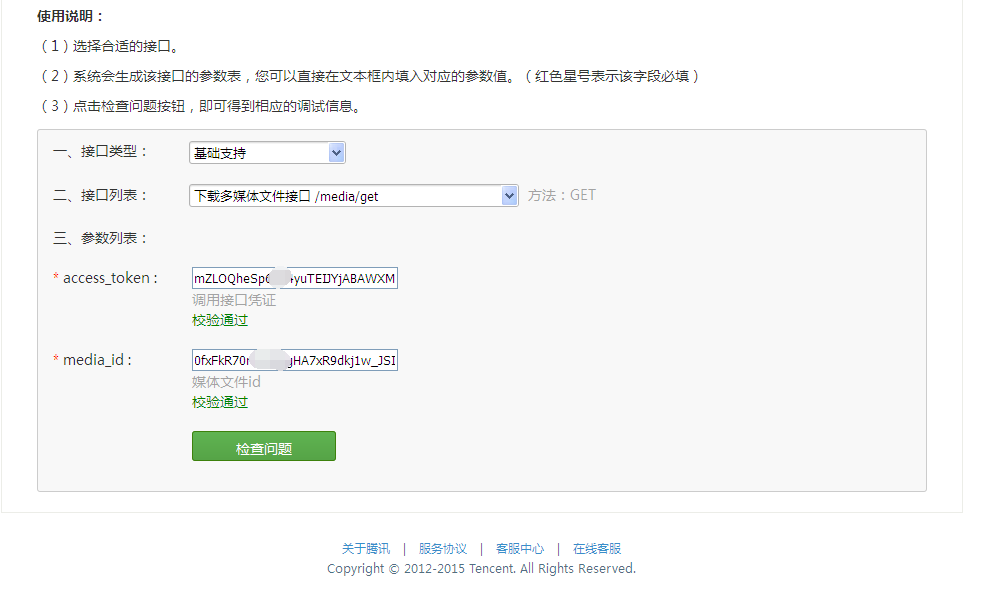Click the Tencent copyright text
Image resolution: width=987 pixels, height=605 pixels.
coord(481,568)
